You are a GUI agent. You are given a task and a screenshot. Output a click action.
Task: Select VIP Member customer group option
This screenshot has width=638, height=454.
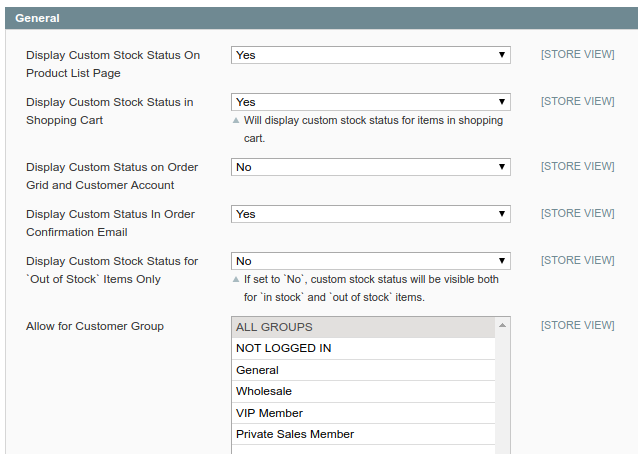click(x=363, y=413)
